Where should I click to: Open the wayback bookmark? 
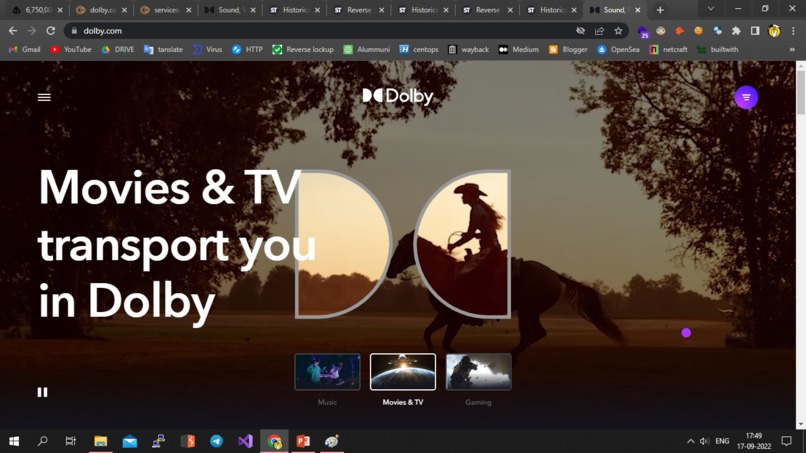point(468,49)
